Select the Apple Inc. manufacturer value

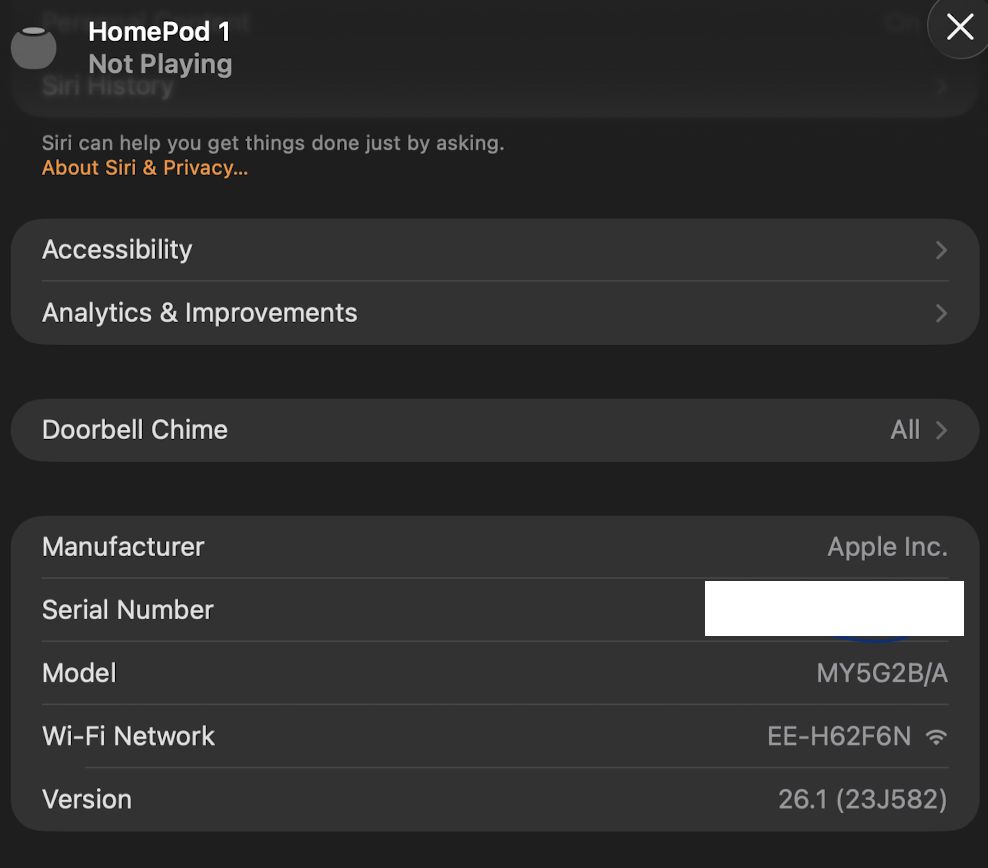click(x=887, y=547)
